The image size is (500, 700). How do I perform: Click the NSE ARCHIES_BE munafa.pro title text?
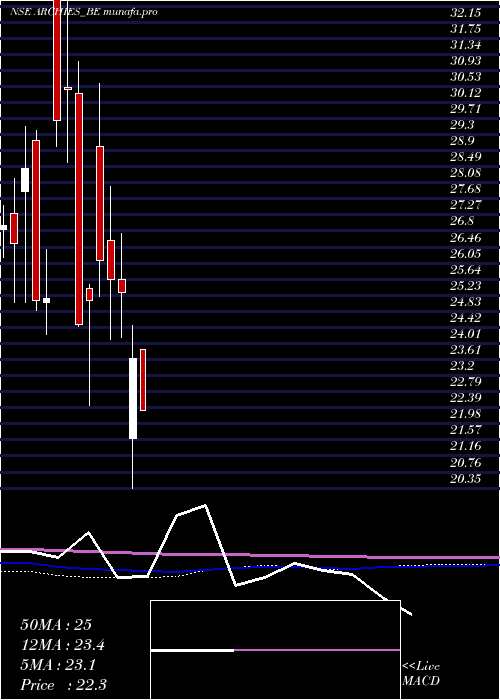click(84, 12)
